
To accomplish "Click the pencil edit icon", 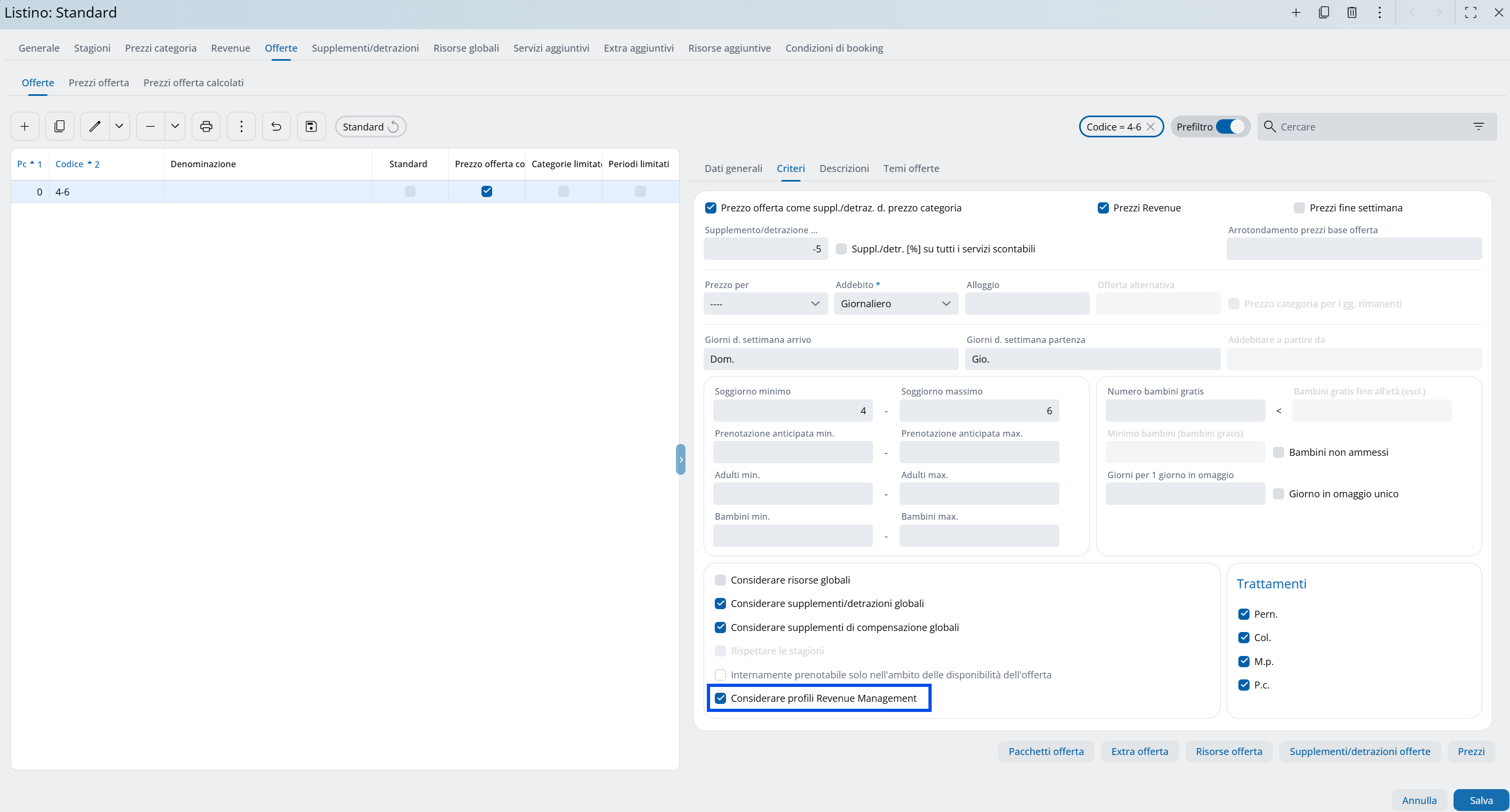I will 95,127.
